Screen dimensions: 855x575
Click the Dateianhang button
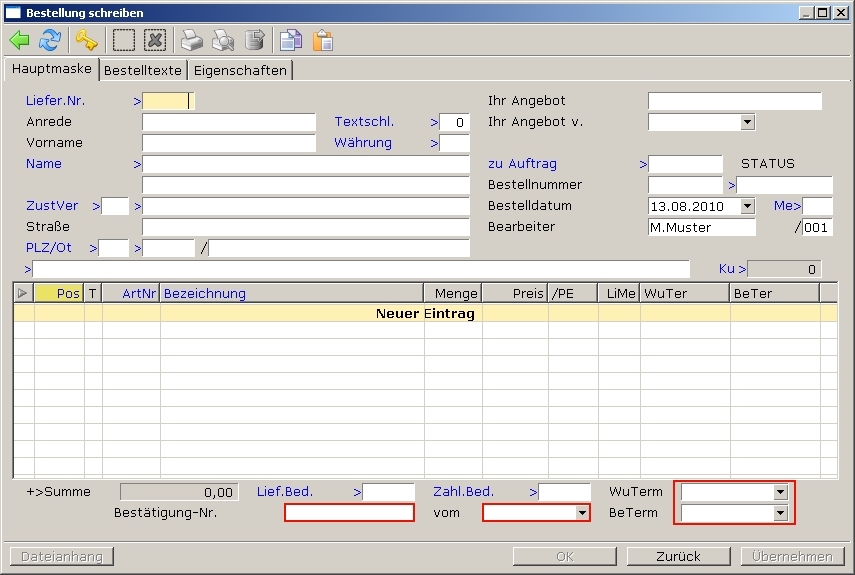[x=62, y=556]
